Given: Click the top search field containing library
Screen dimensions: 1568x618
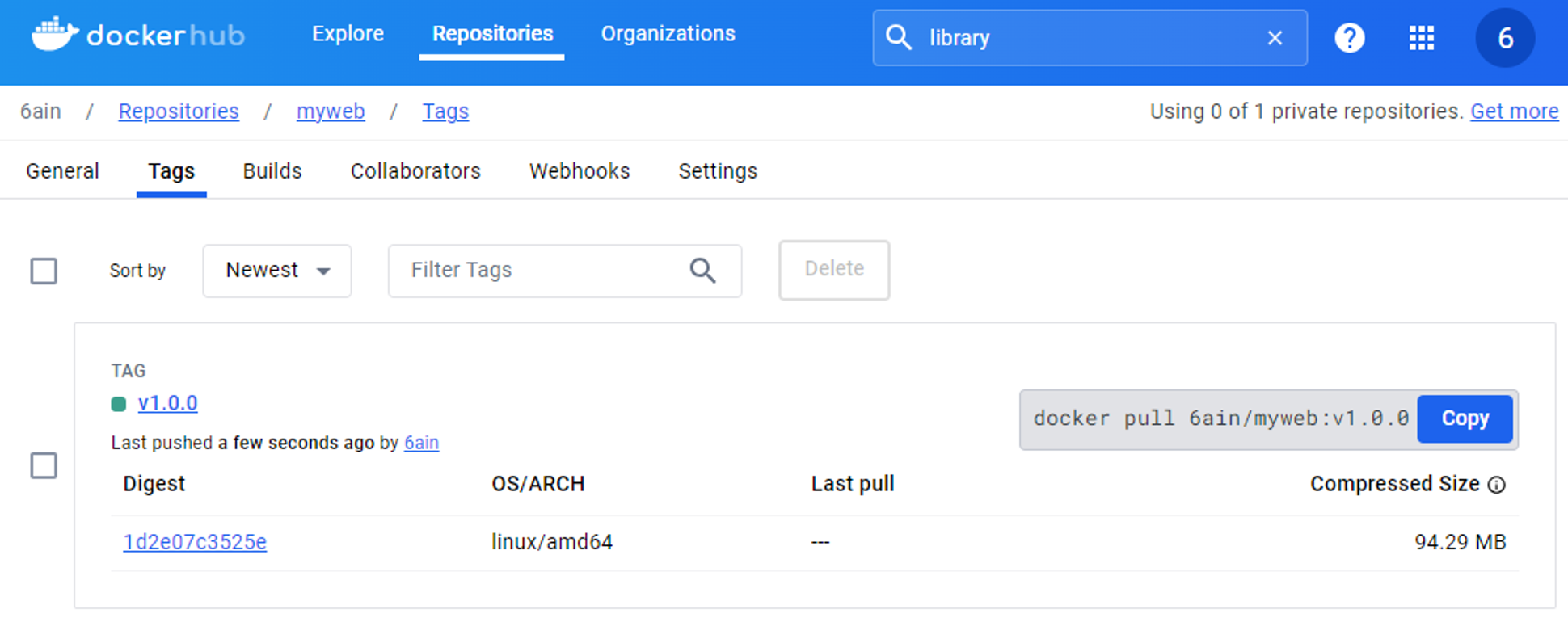Looking at the screenshot, I should tap(1090, 38).
